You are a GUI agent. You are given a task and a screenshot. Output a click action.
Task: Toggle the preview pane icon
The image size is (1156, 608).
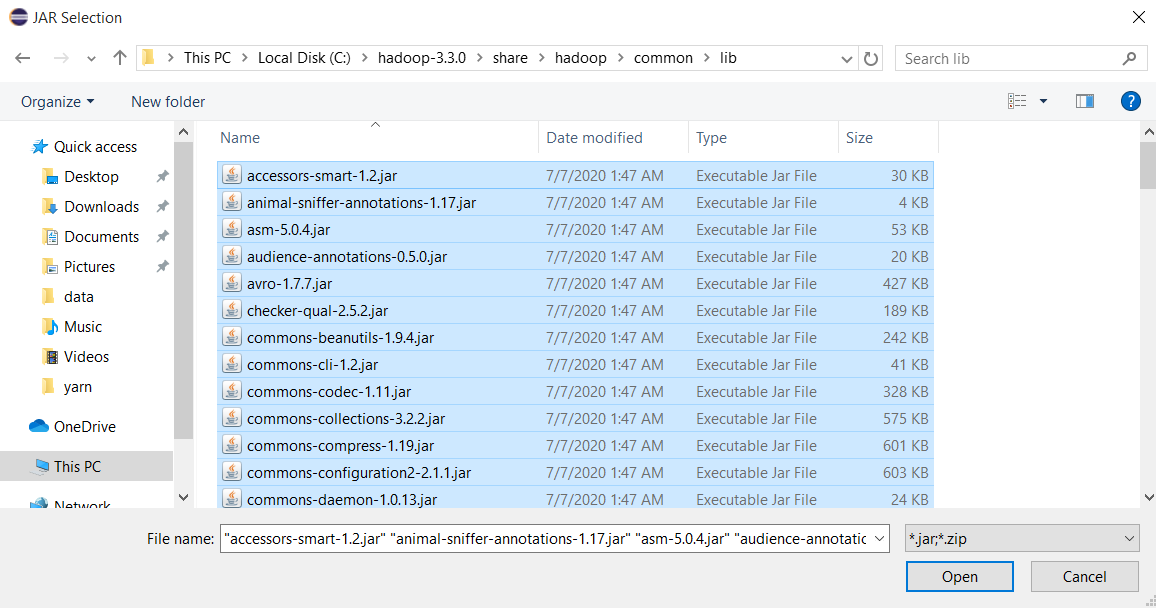click(x=1084, y=101)
